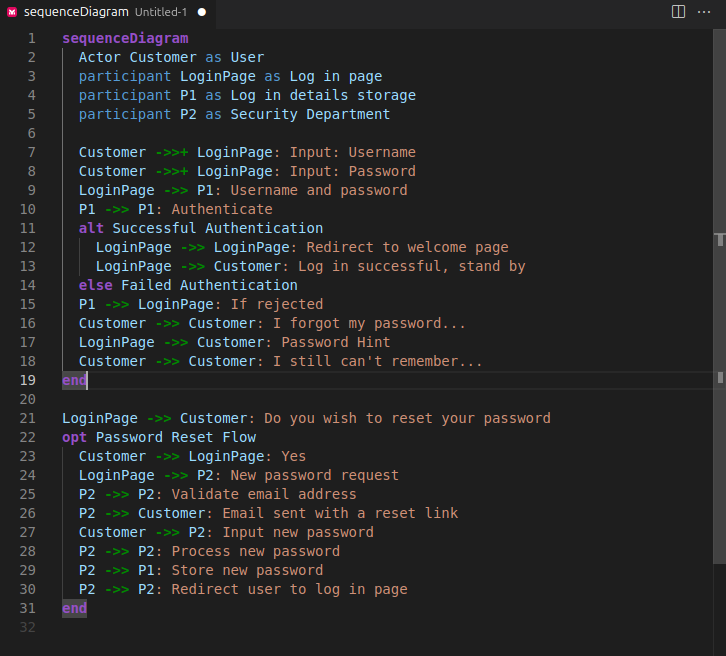
Task: Click line number 1 in the gutter
Action: tap(31, 38)
